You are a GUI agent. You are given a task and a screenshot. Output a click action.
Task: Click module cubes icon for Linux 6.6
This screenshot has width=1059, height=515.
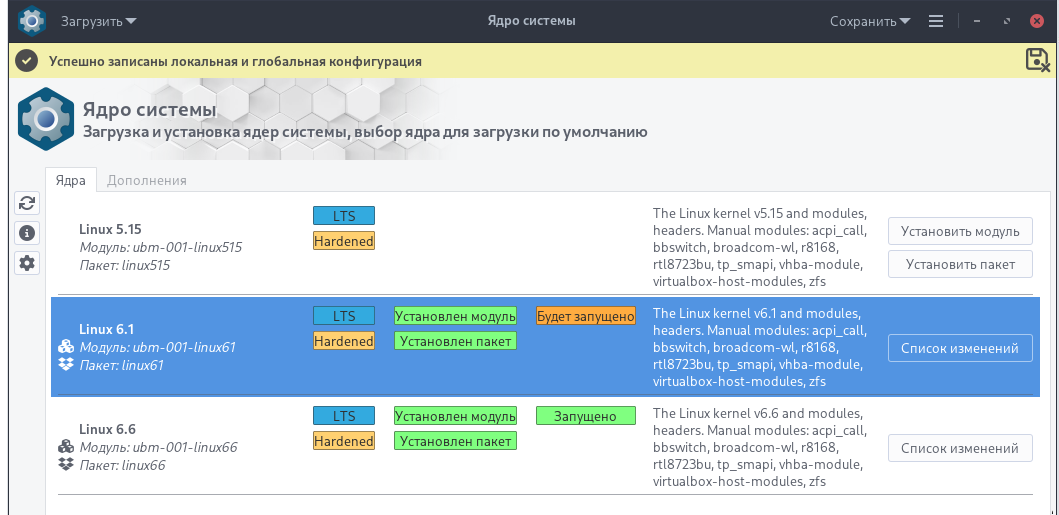[x=66, y=447]
